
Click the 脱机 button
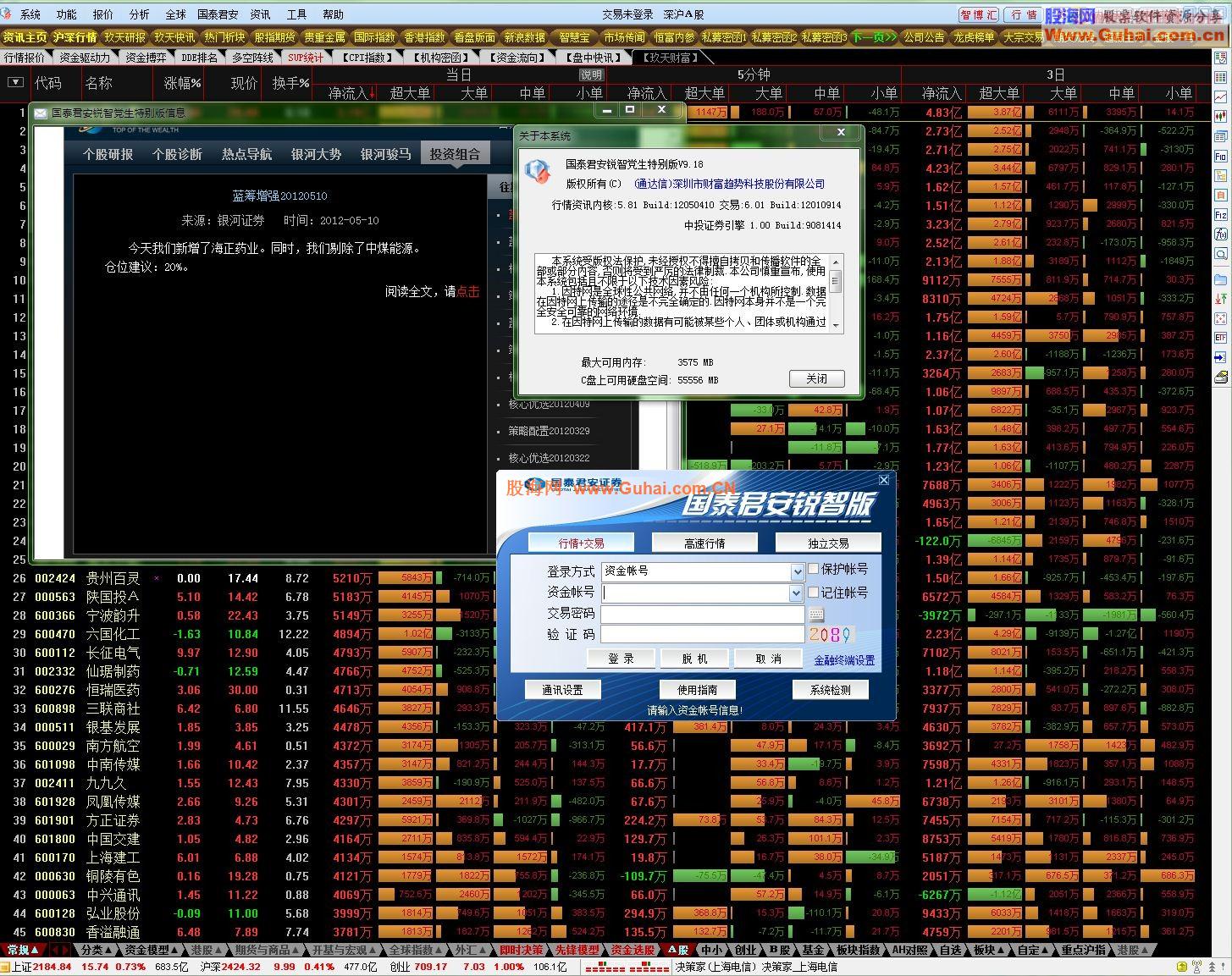pos(694,659)
